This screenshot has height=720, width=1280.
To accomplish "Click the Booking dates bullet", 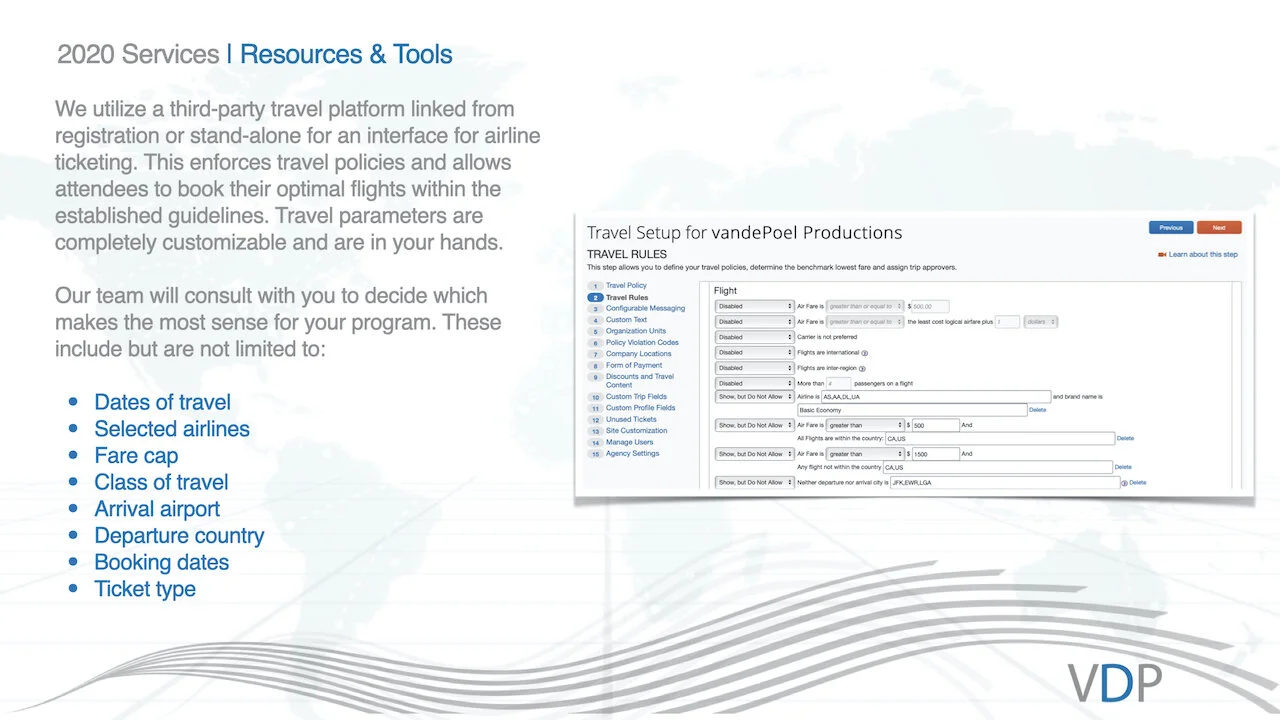I will (161, 562).
